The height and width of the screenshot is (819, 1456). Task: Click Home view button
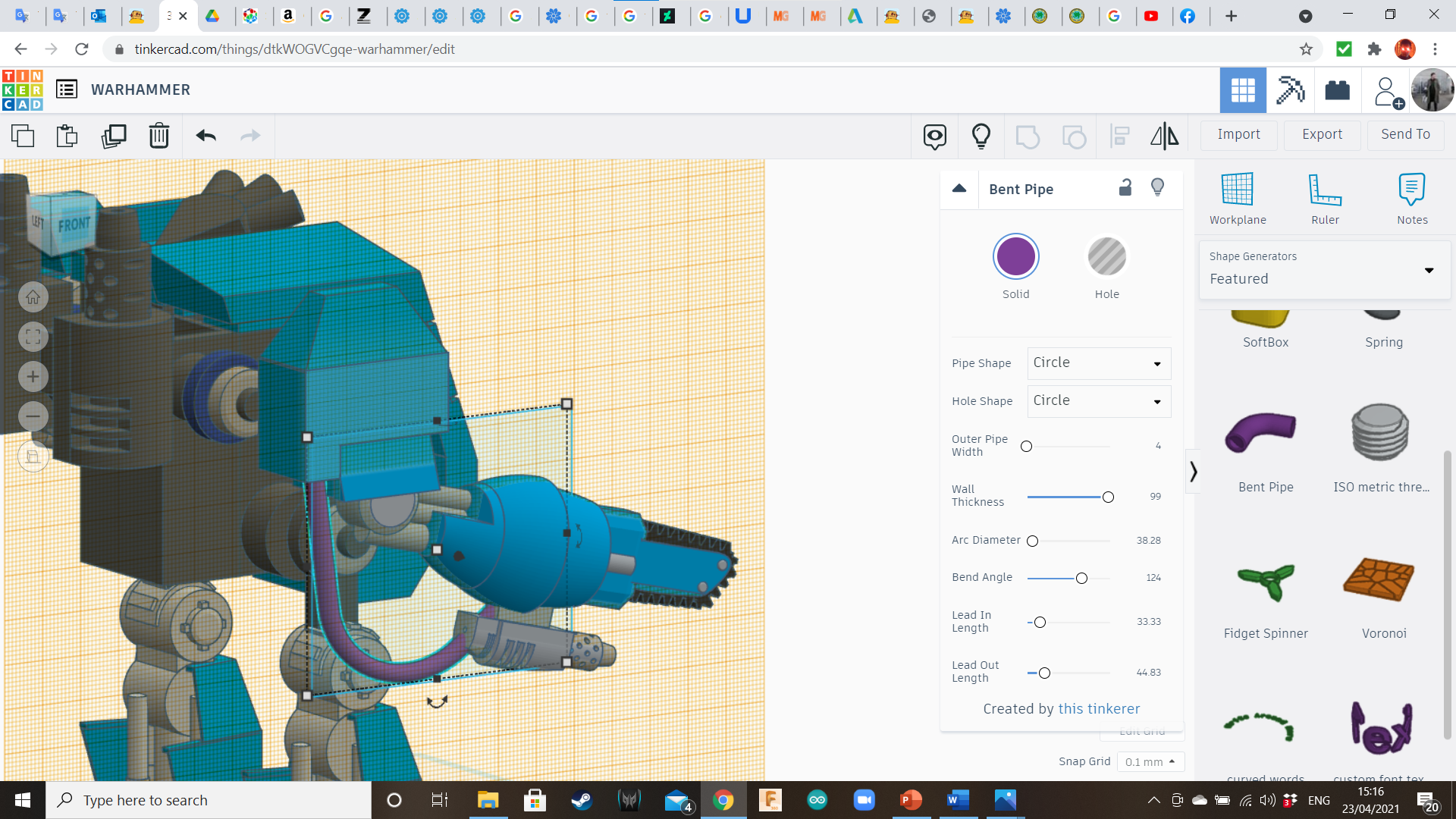(33, 297)
